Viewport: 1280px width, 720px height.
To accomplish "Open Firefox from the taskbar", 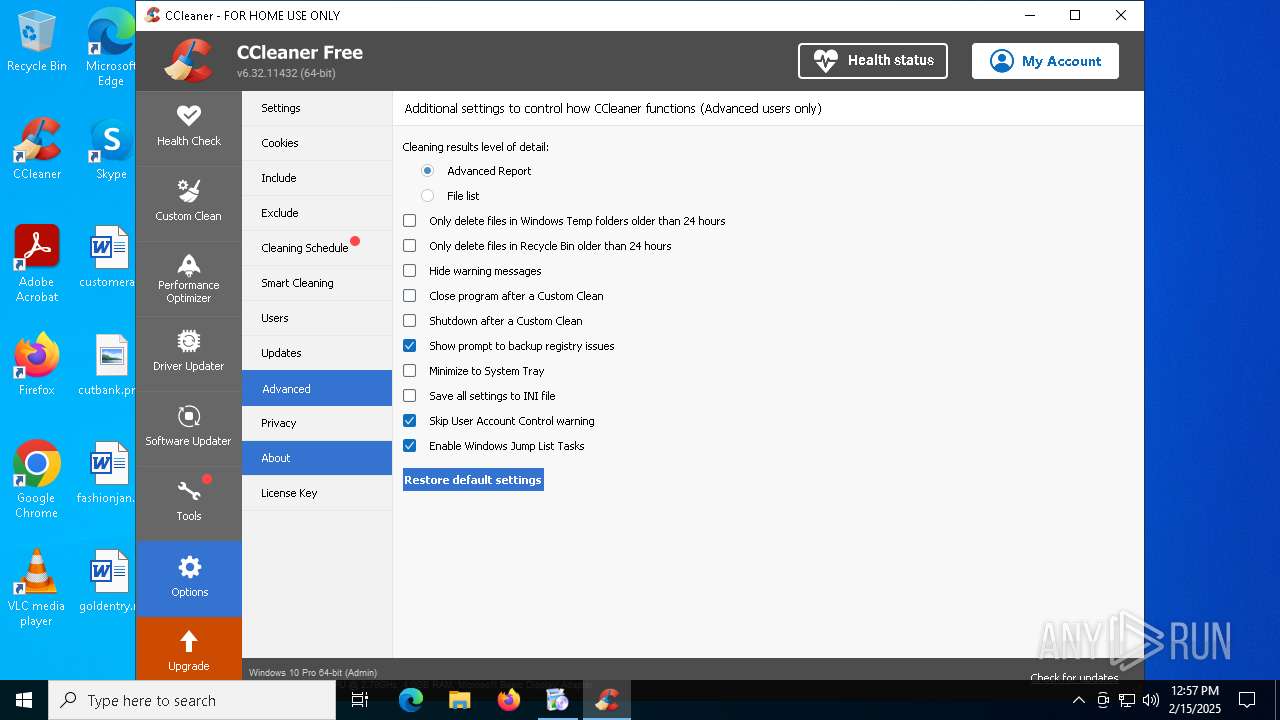I will coord(509,700).
